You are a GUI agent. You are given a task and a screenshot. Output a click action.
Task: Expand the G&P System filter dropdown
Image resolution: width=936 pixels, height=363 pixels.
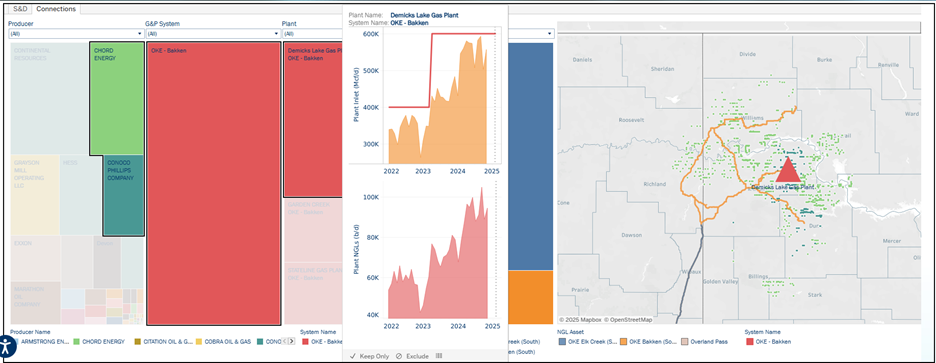pos(212,34)
